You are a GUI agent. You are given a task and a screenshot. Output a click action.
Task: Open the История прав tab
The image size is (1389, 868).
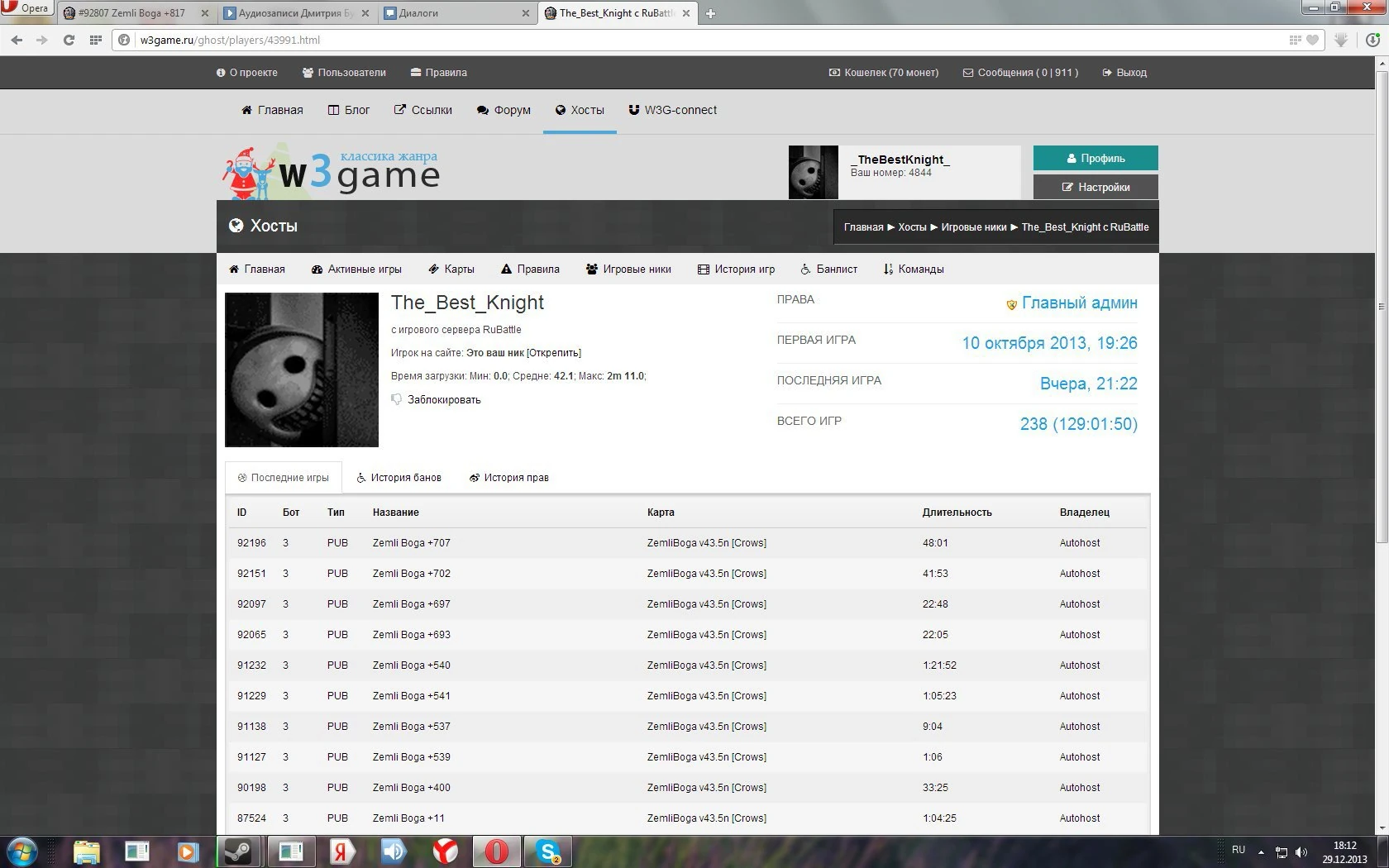[508, 478]
